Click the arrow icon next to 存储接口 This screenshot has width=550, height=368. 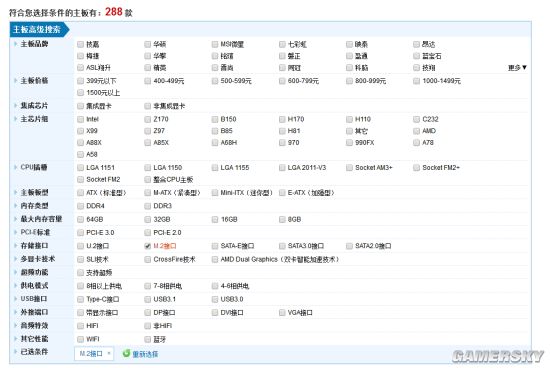coord(15,246)
